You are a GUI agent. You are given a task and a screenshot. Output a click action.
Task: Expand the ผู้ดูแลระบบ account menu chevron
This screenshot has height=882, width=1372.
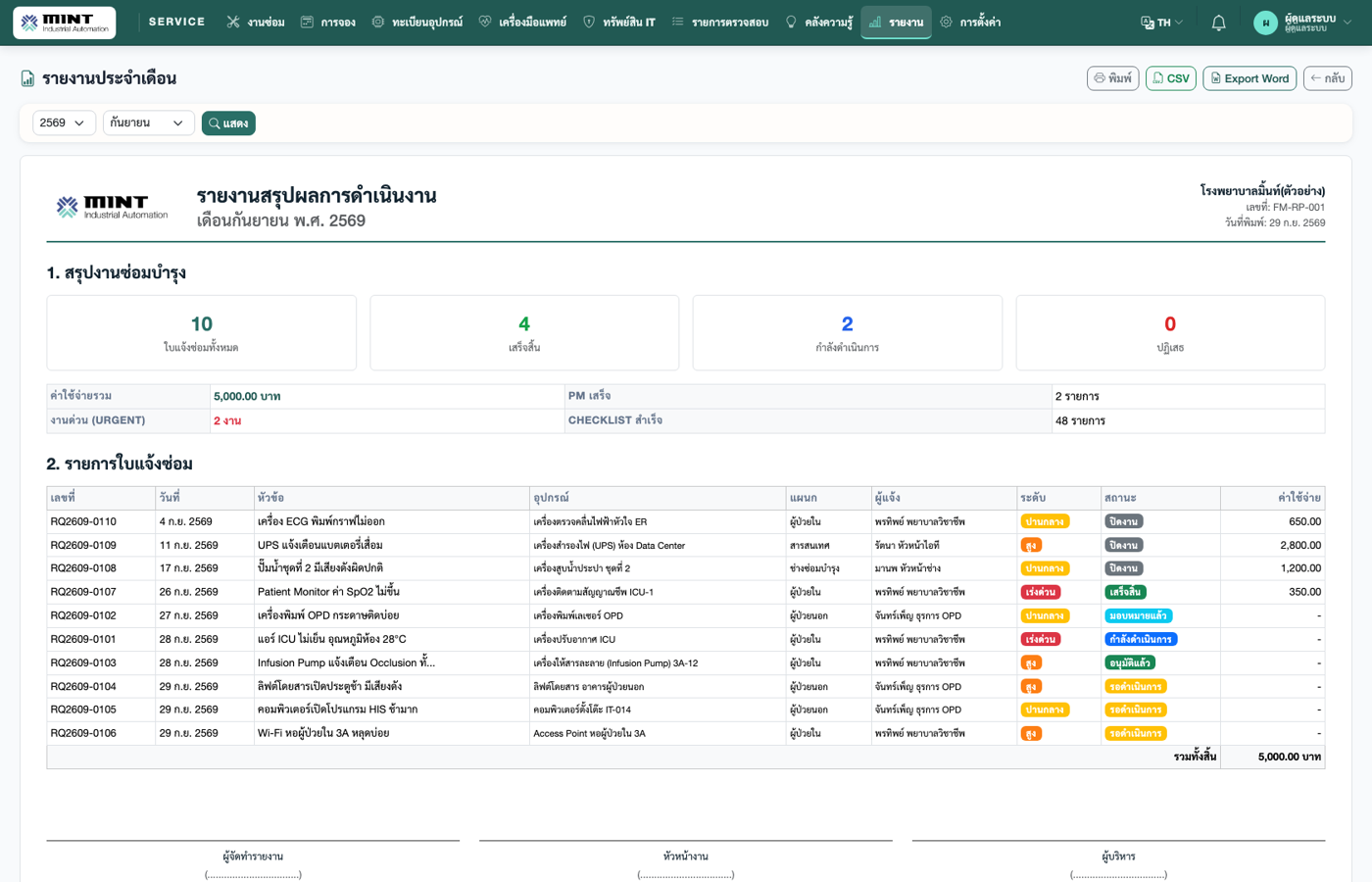pyautogui.click(x=1347, y=23)
